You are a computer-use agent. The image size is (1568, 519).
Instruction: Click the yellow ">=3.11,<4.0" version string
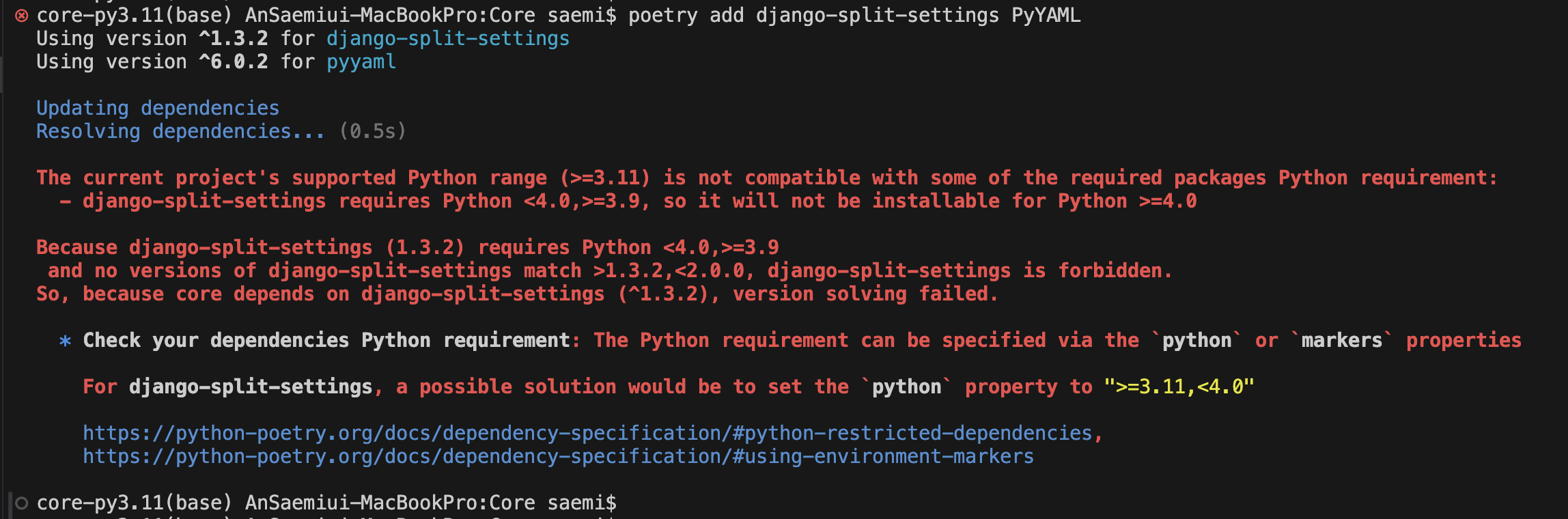(x=1179, y=387)
